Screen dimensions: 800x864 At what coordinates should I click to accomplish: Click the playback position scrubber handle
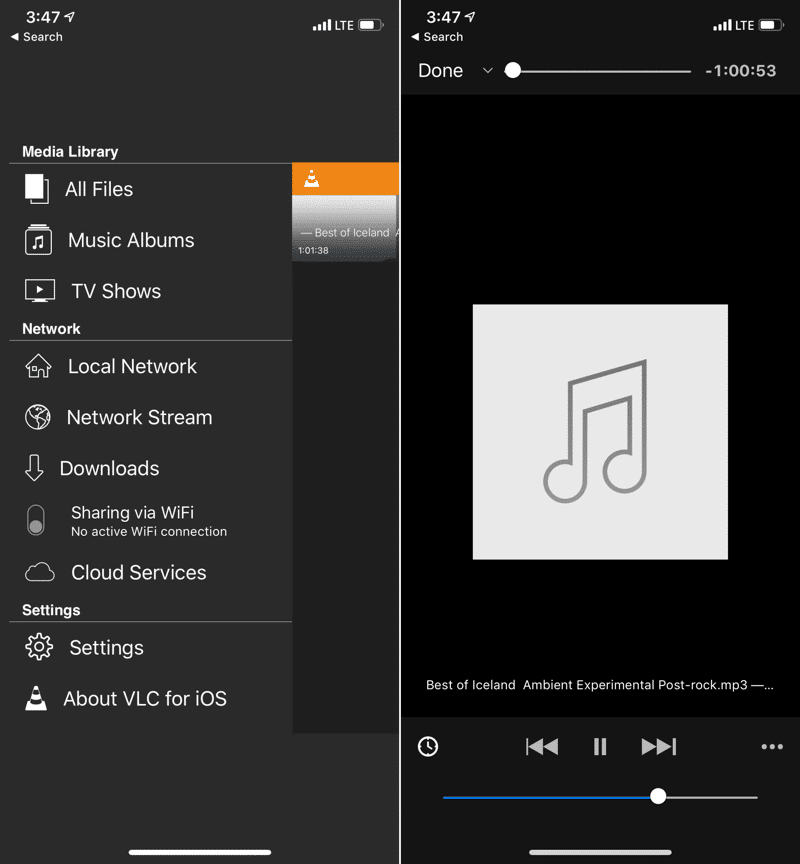[x=513, y=71]
